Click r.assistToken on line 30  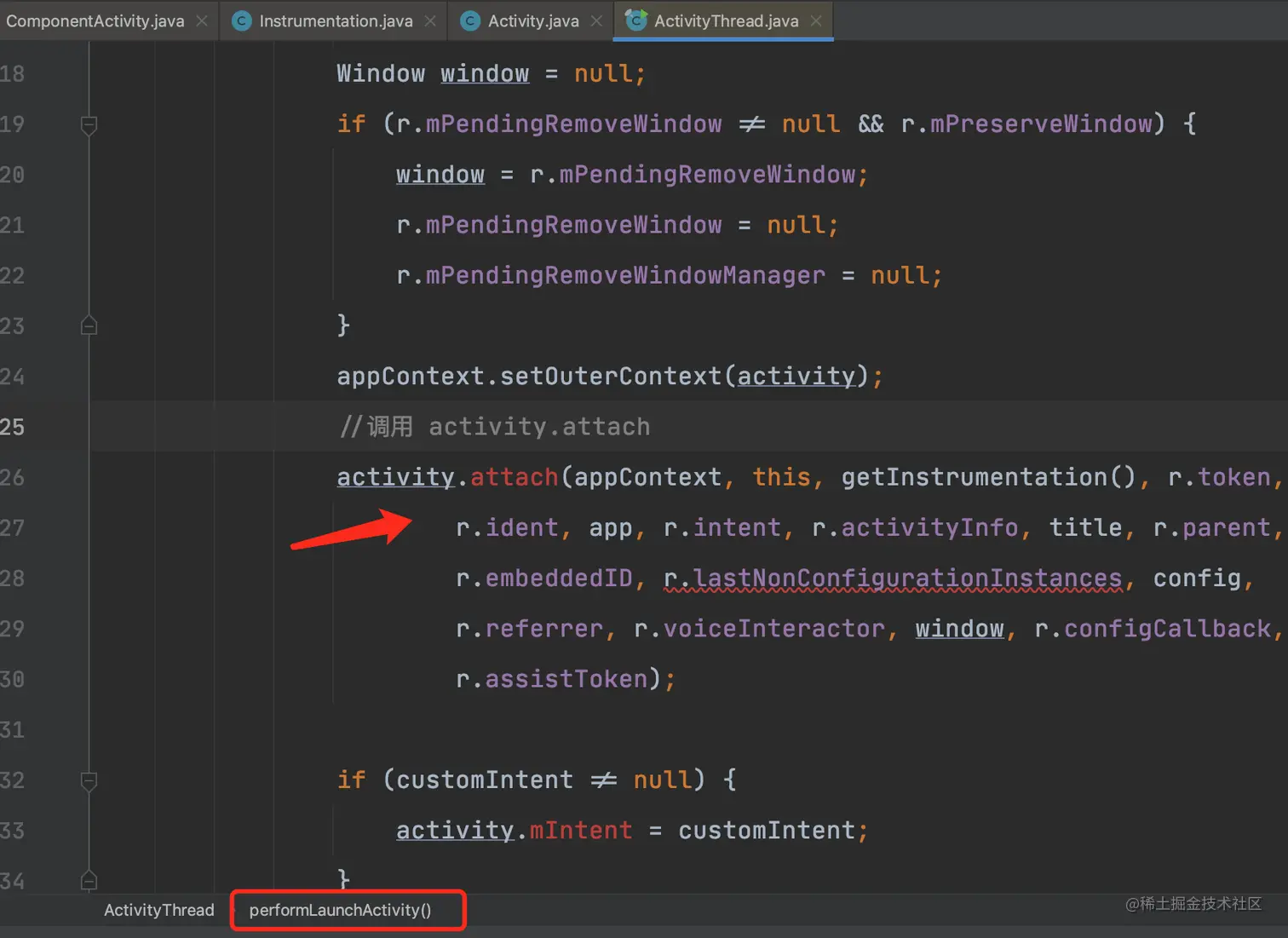(552, 679)
